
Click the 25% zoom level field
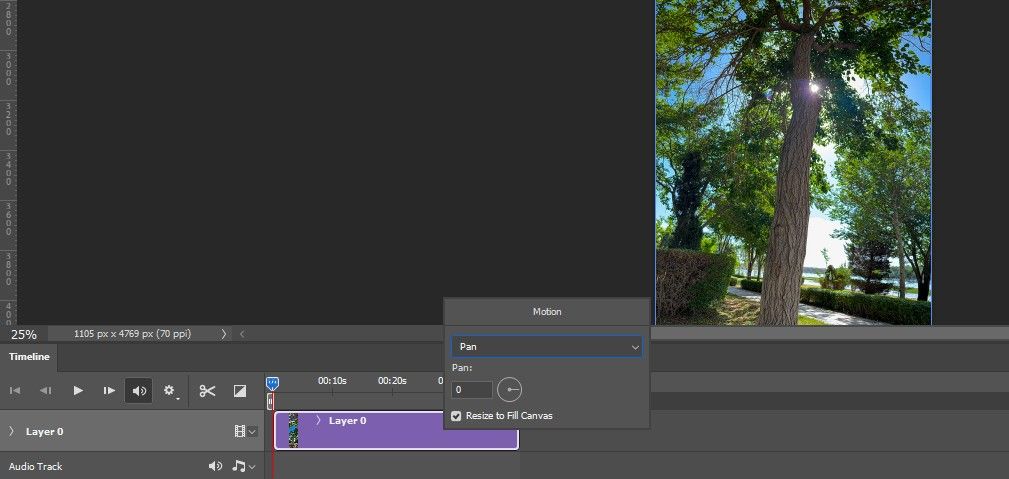[24, 334]
